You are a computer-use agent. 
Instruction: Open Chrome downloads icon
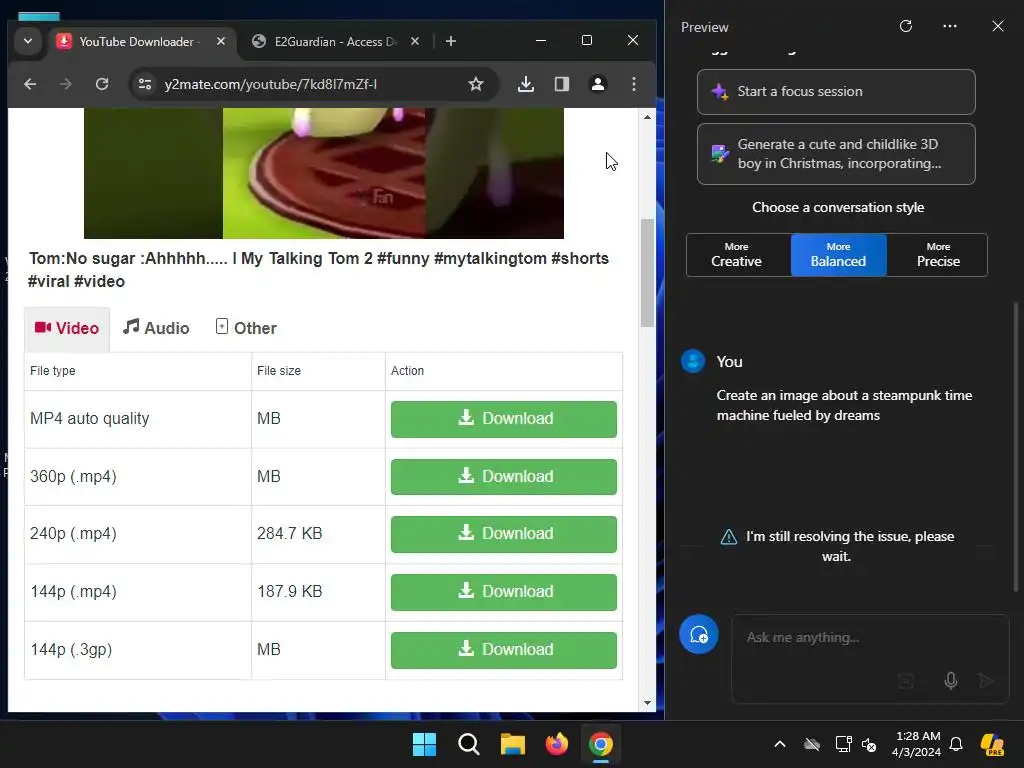click(x=526, y=84)
